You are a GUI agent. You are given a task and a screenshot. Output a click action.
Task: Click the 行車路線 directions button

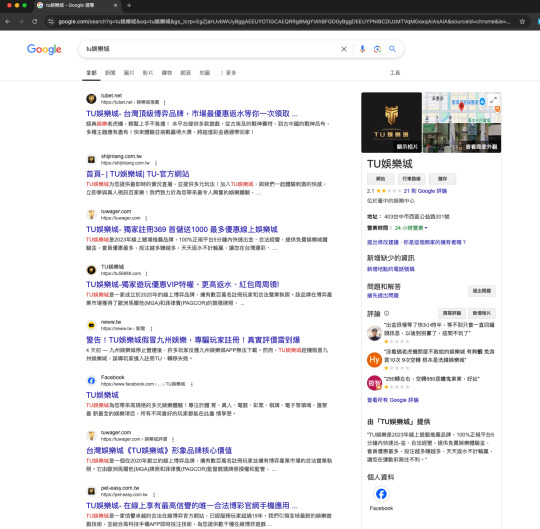(412, 179)
